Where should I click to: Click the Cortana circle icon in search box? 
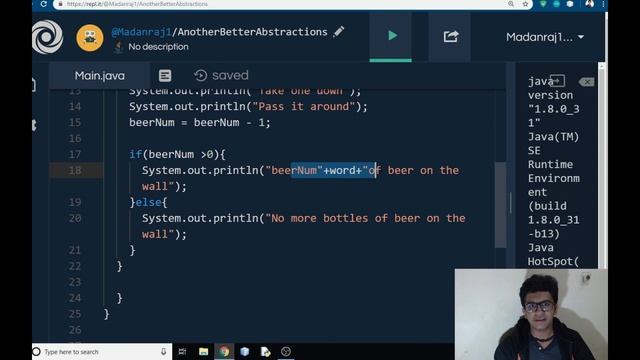tap(36, 351)
